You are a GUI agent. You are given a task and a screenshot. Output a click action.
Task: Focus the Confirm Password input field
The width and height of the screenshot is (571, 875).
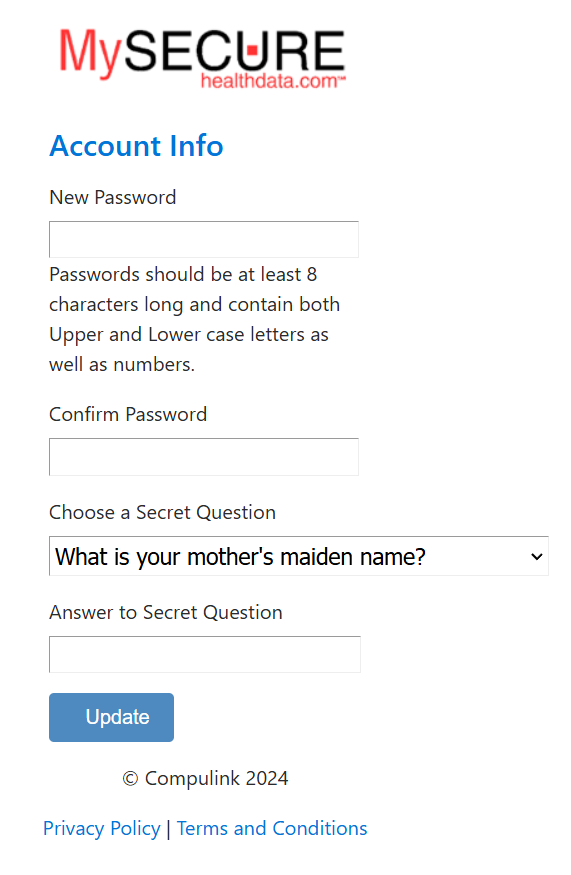204,457
